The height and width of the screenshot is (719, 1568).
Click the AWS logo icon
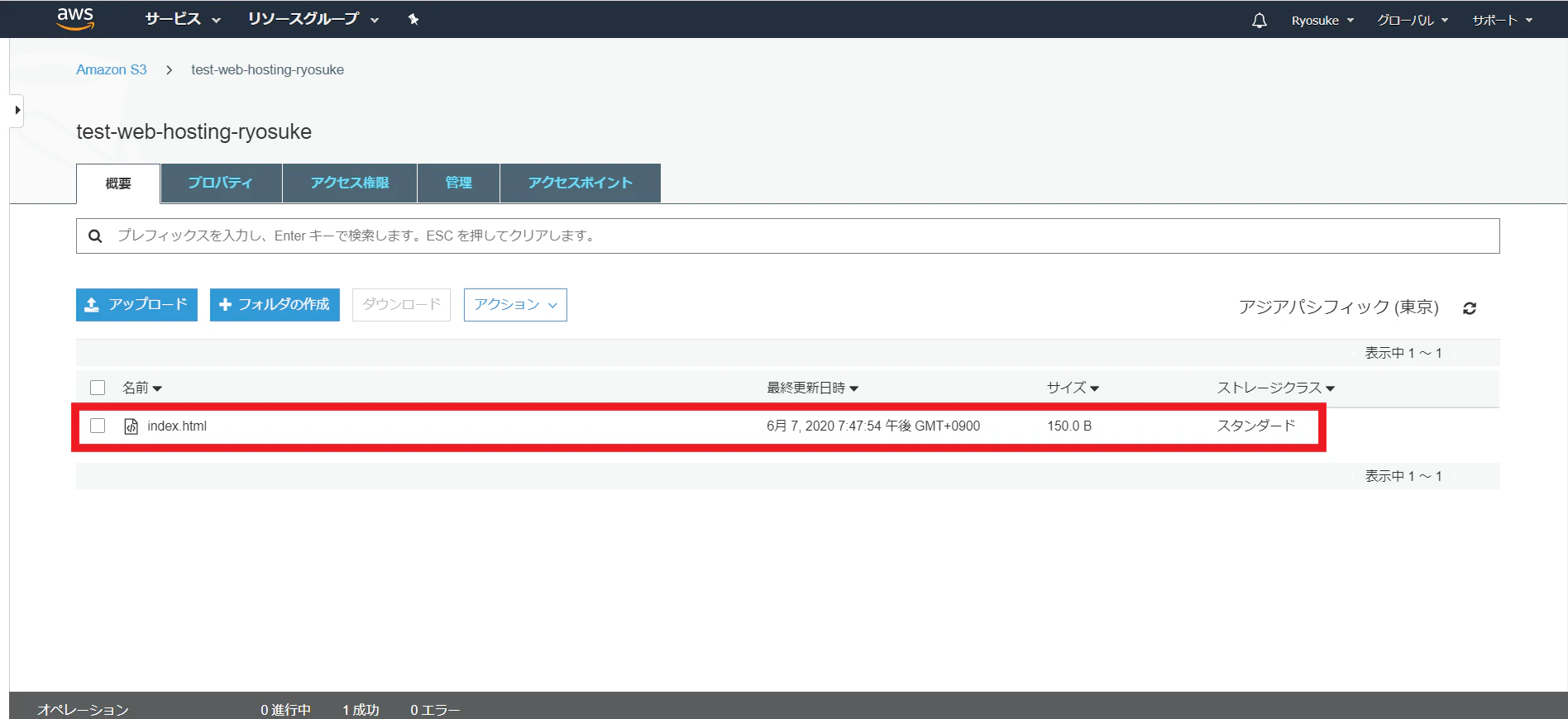[75, 19]
